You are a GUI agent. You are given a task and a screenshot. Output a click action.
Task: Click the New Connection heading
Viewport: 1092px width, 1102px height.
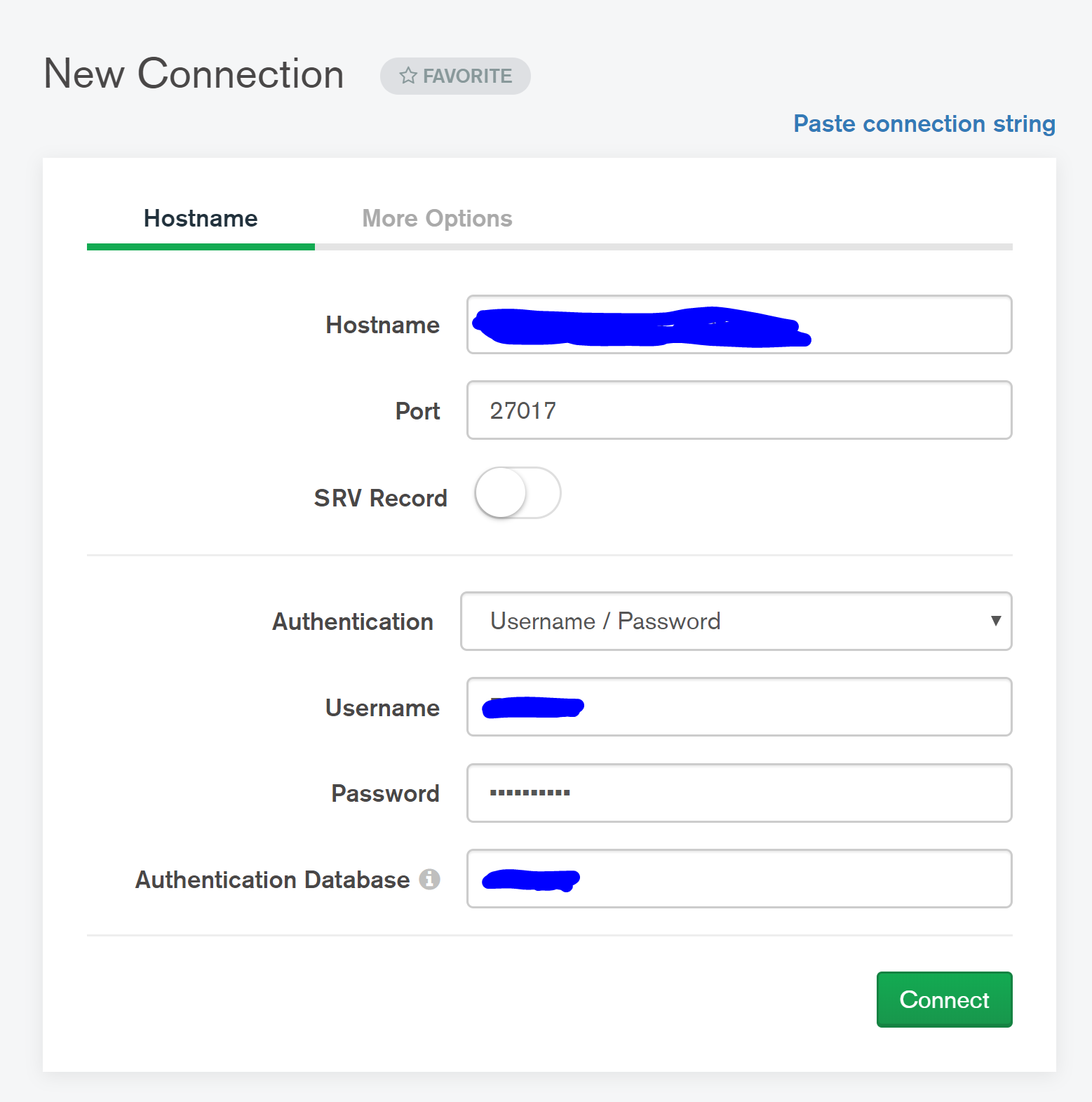click(194, 74)
